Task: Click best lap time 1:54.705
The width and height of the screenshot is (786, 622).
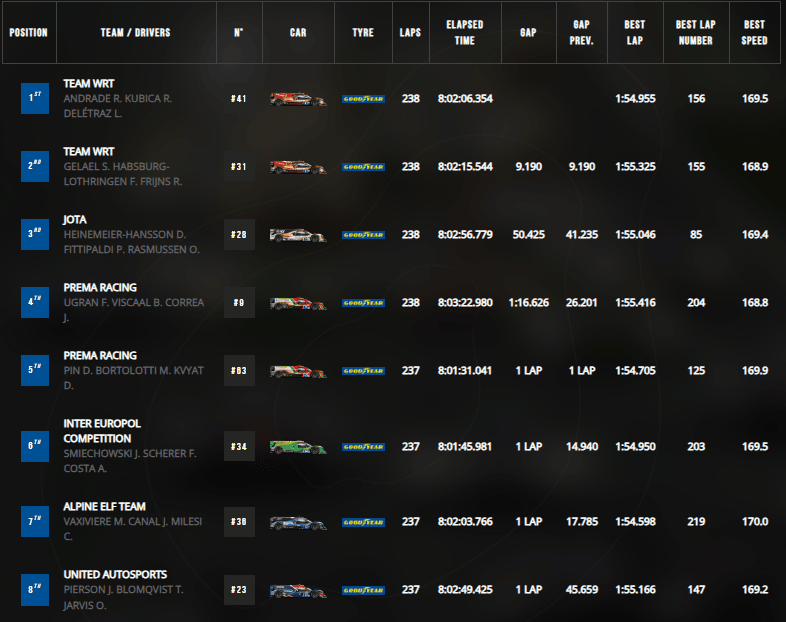Action: point(635,371)
